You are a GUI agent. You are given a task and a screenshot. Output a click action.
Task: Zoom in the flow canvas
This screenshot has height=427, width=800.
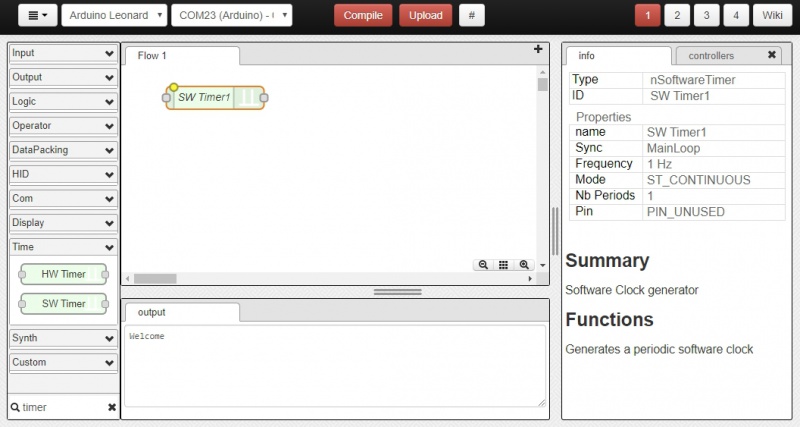coord(524,265)
